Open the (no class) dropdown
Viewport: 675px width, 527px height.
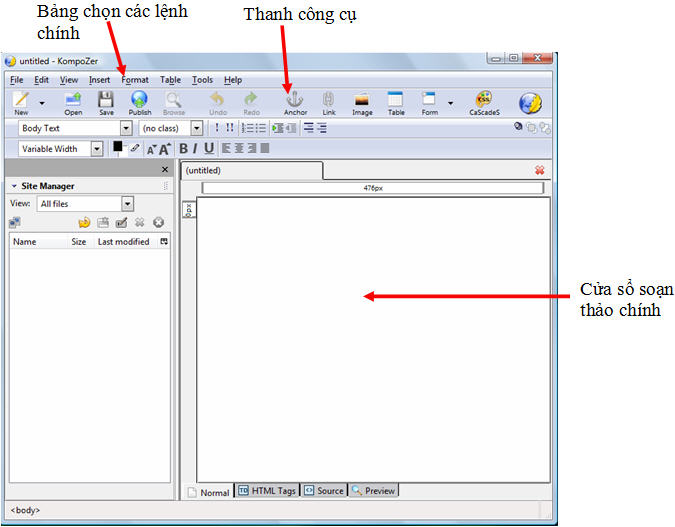pyautogui.click(x=171, y=128)
